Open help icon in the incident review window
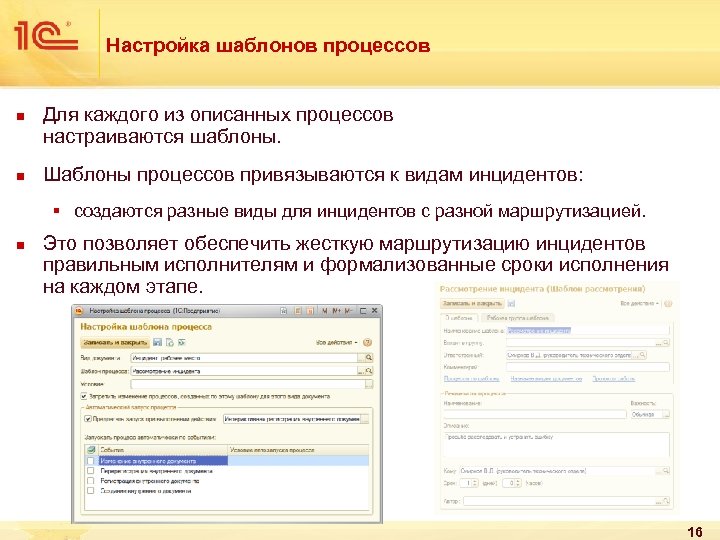 click(x=668, y=304)
